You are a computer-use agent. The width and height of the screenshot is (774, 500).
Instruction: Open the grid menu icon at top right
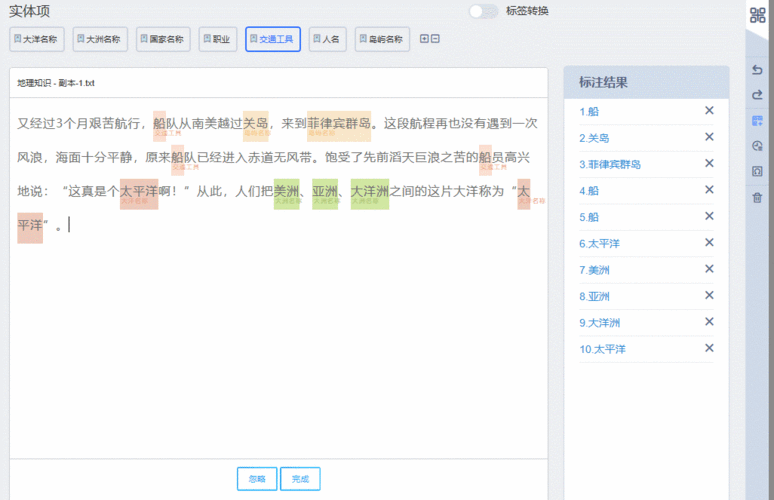click(757, 15)
